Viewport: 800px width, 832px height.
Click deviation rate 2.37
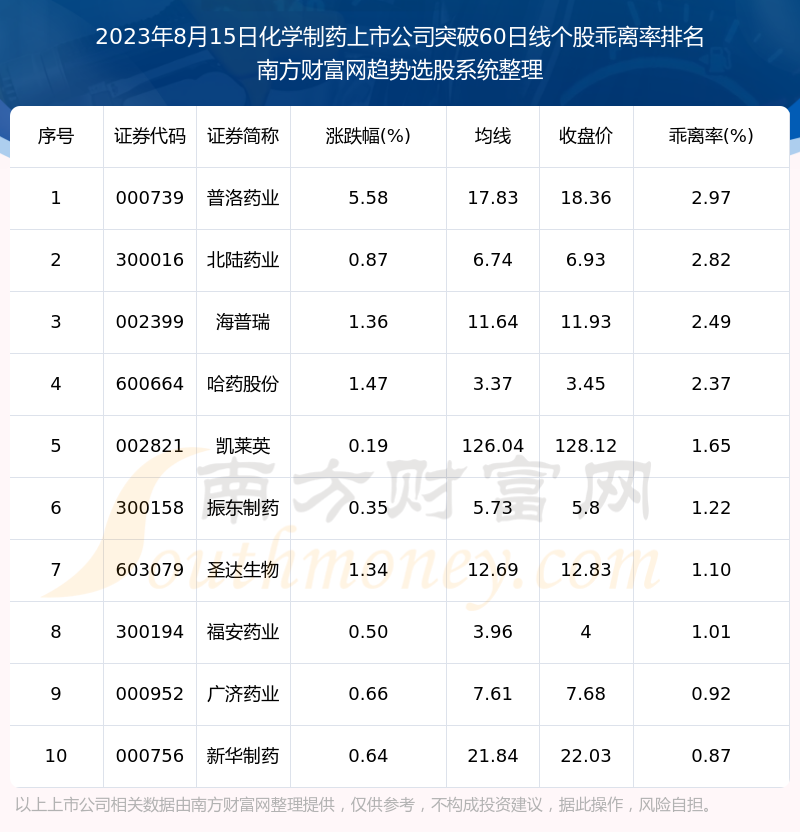tap(711, 384)
